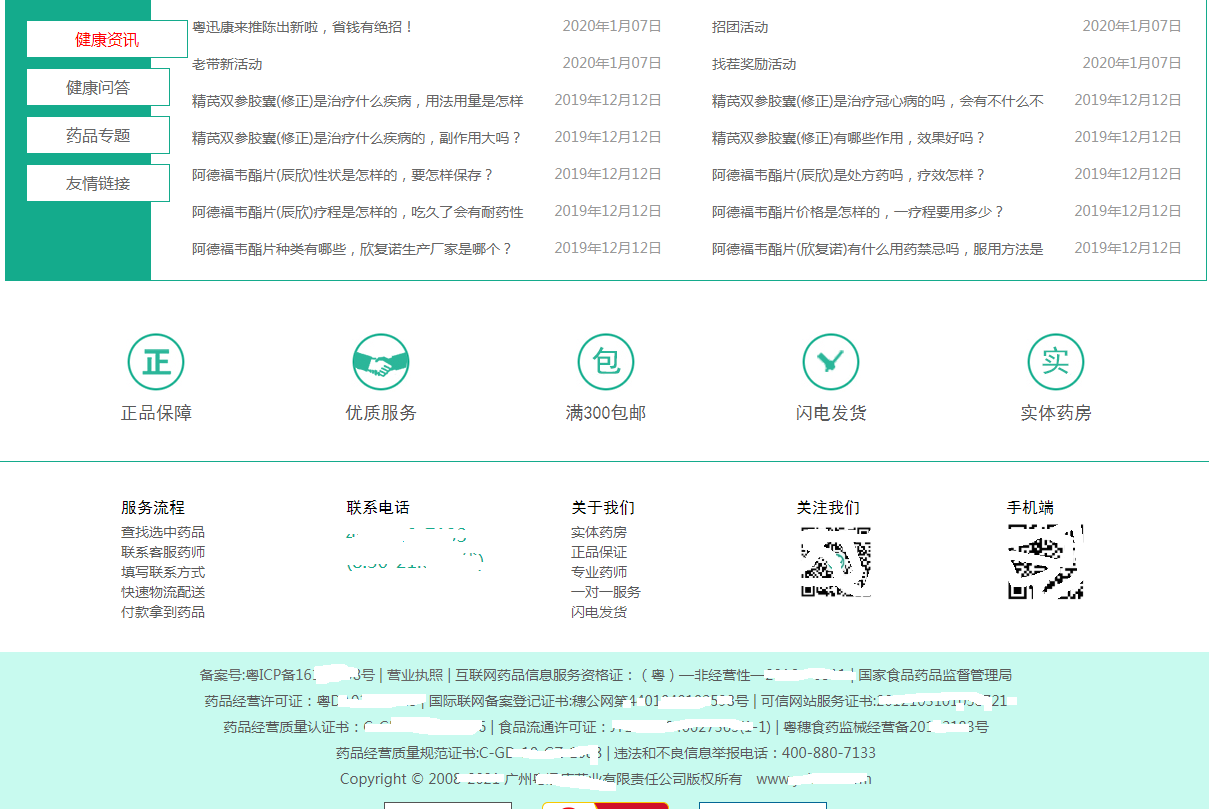Click 国家食品药品监督管理局 footer link
The width and height of the screenshot is (1209, 809).
935,675
